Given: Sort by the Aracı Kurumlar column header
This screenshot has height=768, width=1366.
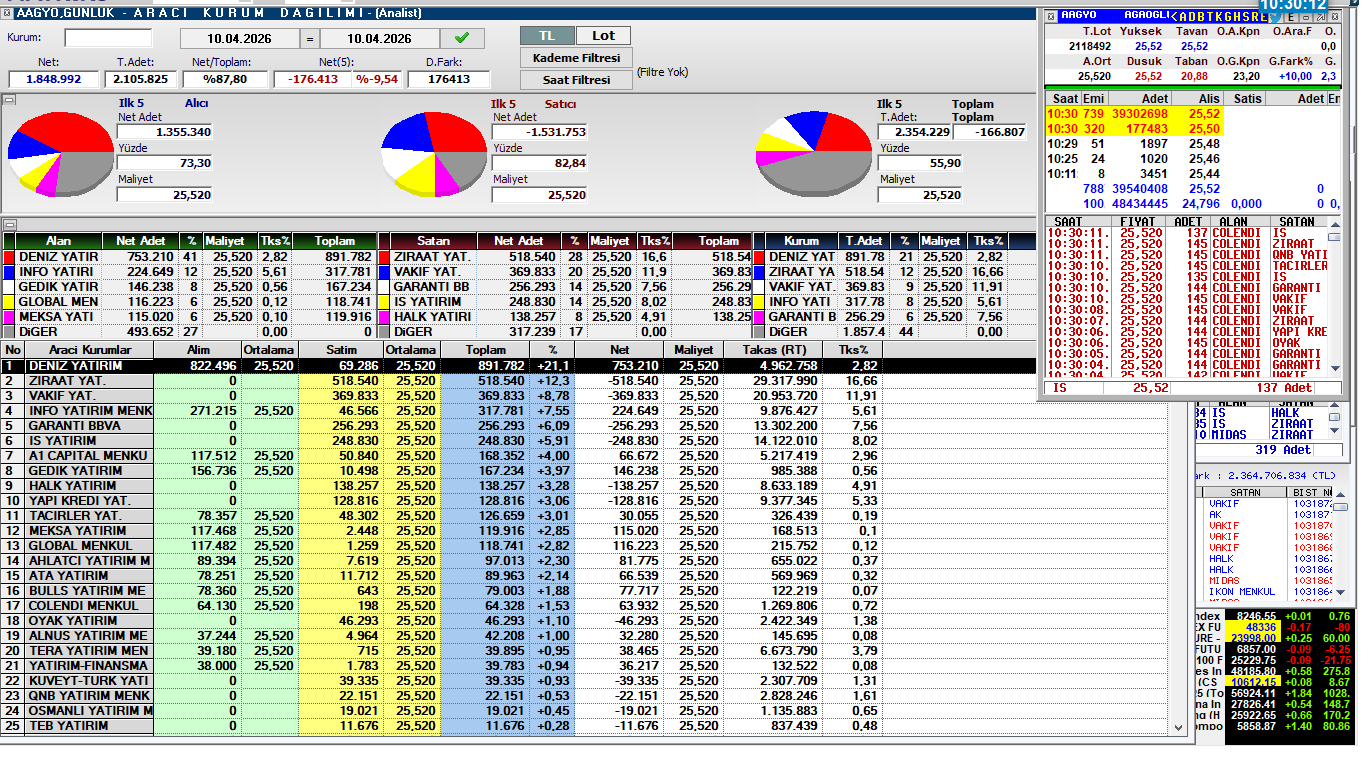Looking at the screenshot, I should click(x=89, y=350).
